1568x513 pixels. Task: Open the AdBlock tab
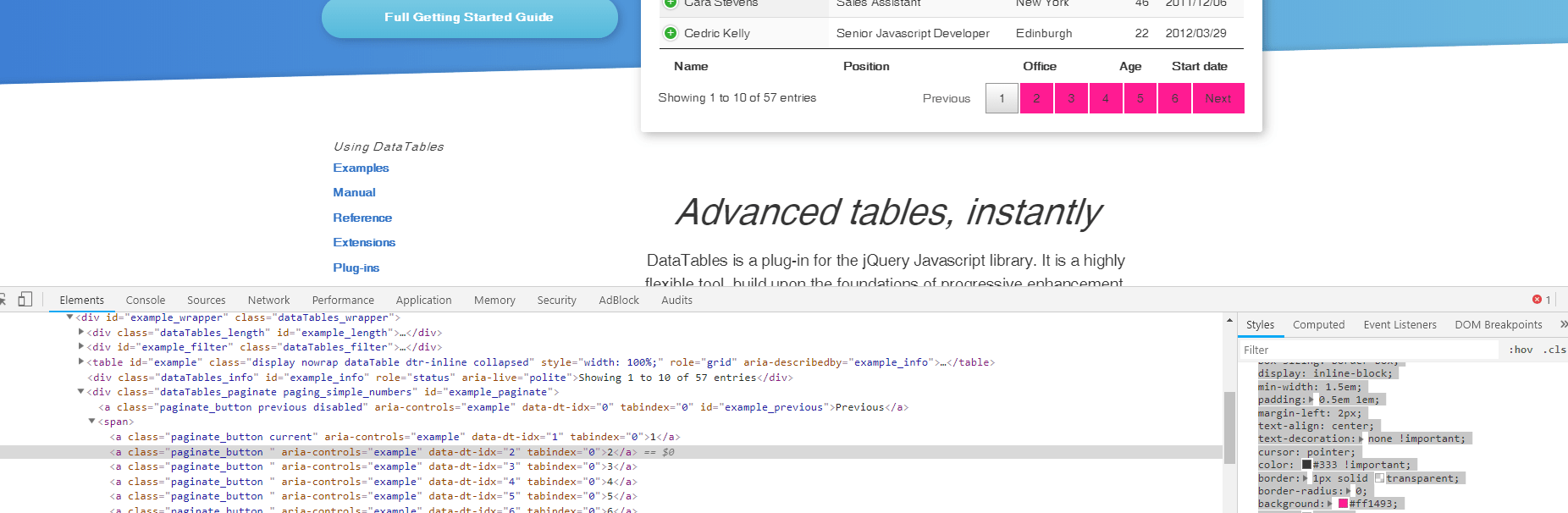(619, 300)
